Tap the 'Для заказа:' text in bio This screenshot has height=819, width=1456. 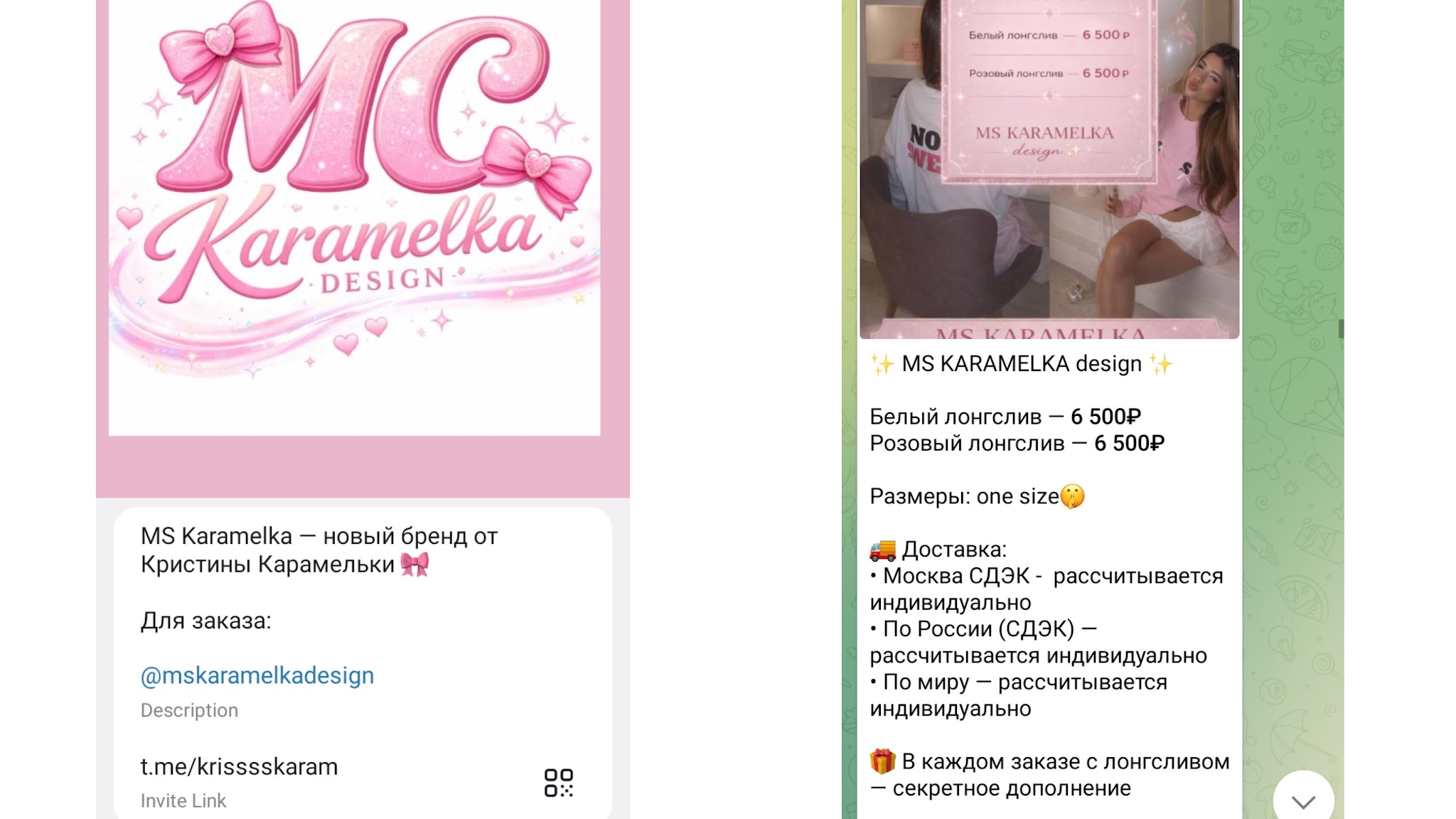tap(205, 621)
